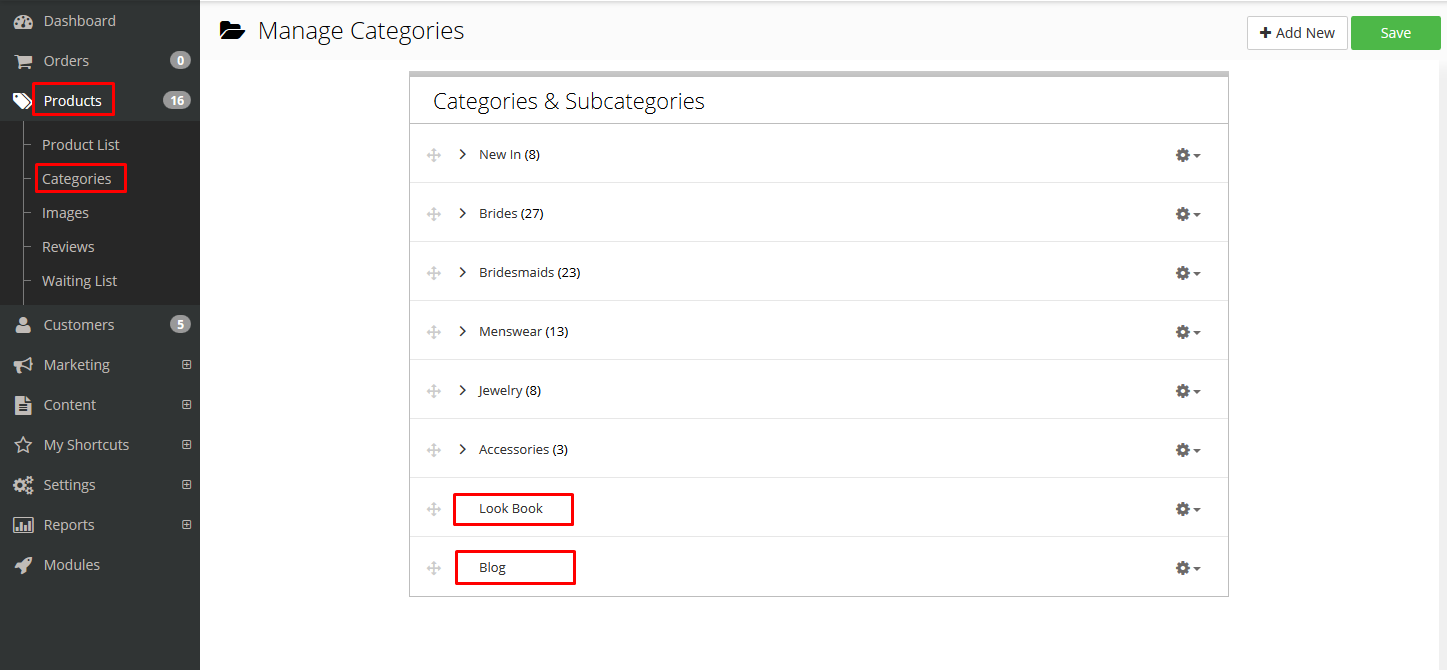Image resolution: width=1447 pixels, height=670 pixels.
Task: Expand the Menswear category arrow
Action: (462, 331)
